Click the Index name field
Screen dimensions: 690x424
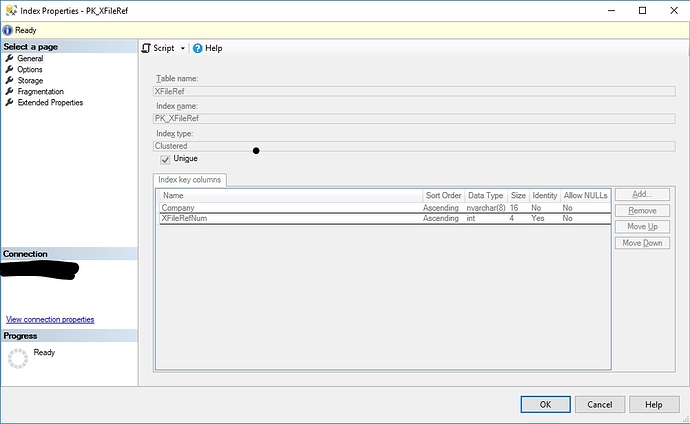414,118
